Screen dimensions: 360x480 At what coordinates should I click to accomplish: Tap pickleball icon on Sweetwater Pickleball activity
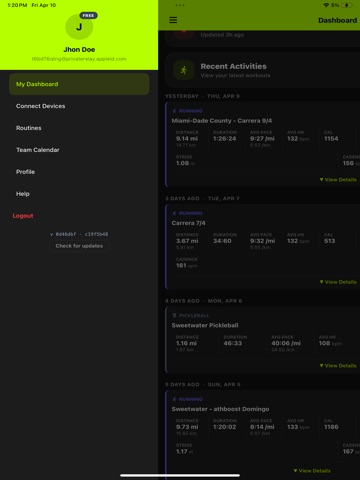pyautogui.click(x=174, y=315)
